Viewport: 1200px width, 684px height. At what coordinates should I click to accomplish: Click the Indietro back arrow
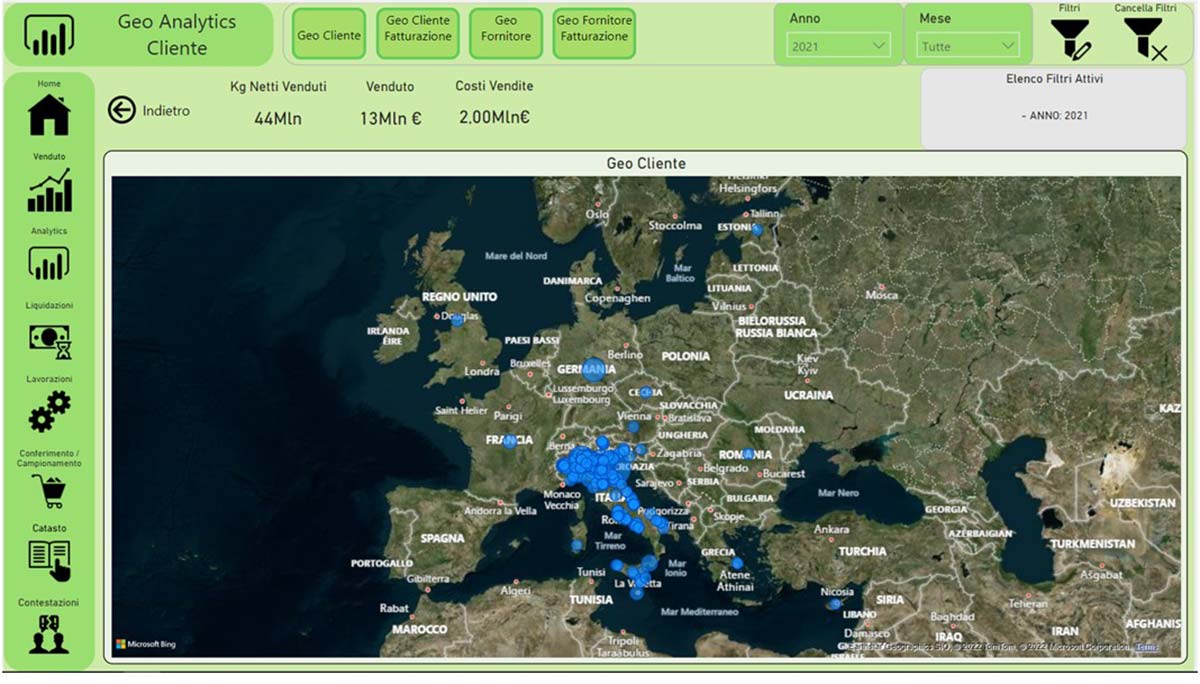[x=122, y=110]
